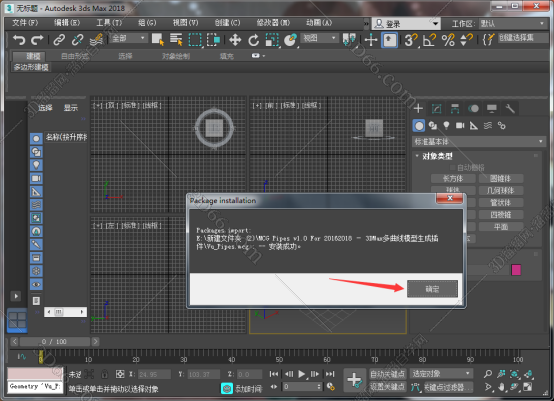Screen dimensions: 554x401
Task: Expand the scene explorer panel arrow button
Action: 16,296
